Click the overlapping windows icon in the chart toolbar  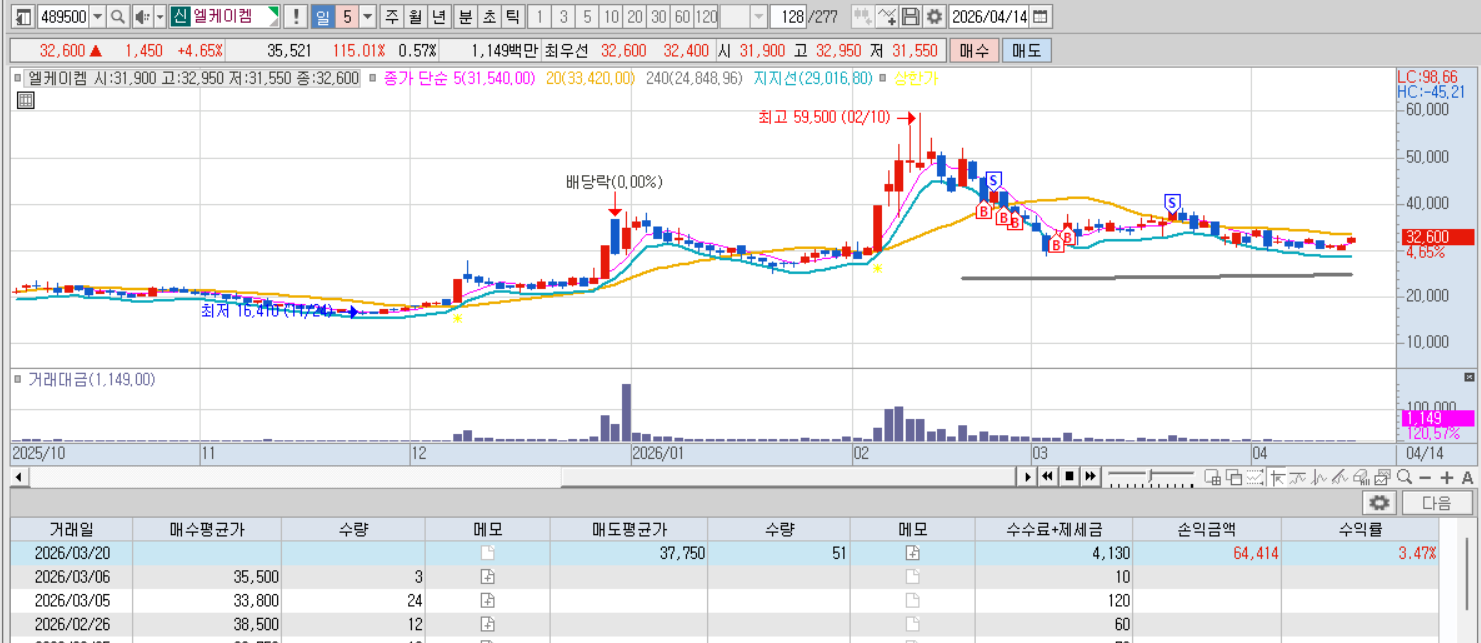tap(1234, 477)
